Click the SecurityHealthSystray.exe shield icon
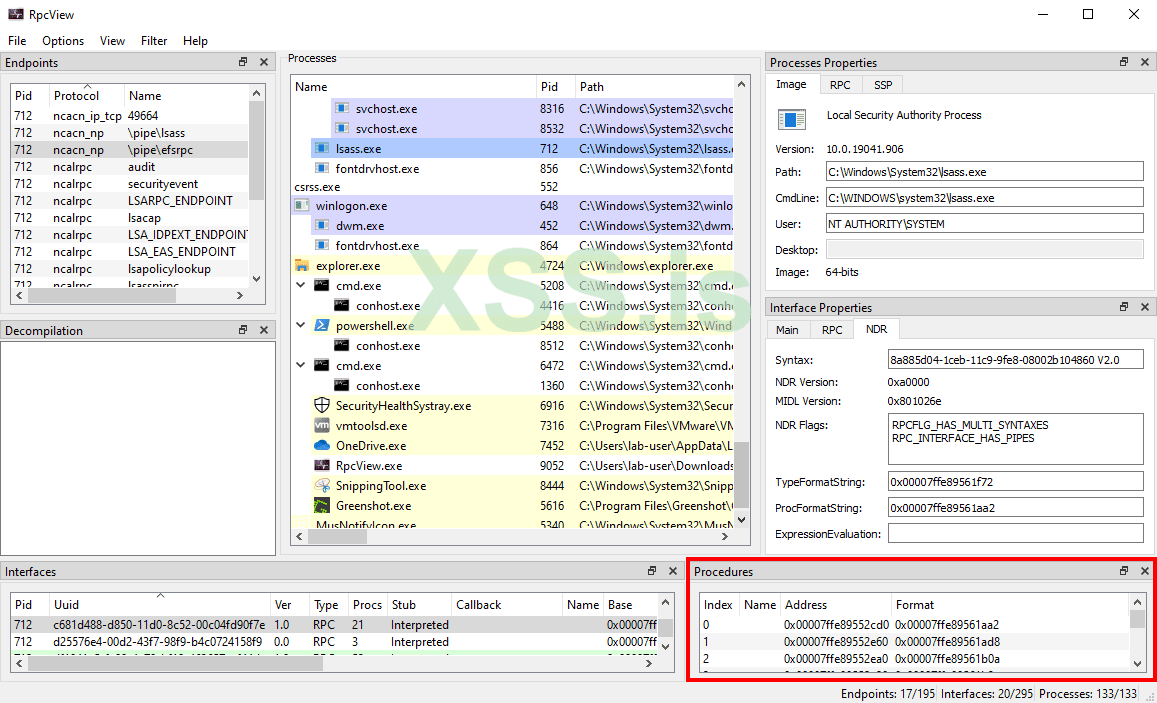The height and width of the screenshot is (703, 1157). click(x=322, y=405)
